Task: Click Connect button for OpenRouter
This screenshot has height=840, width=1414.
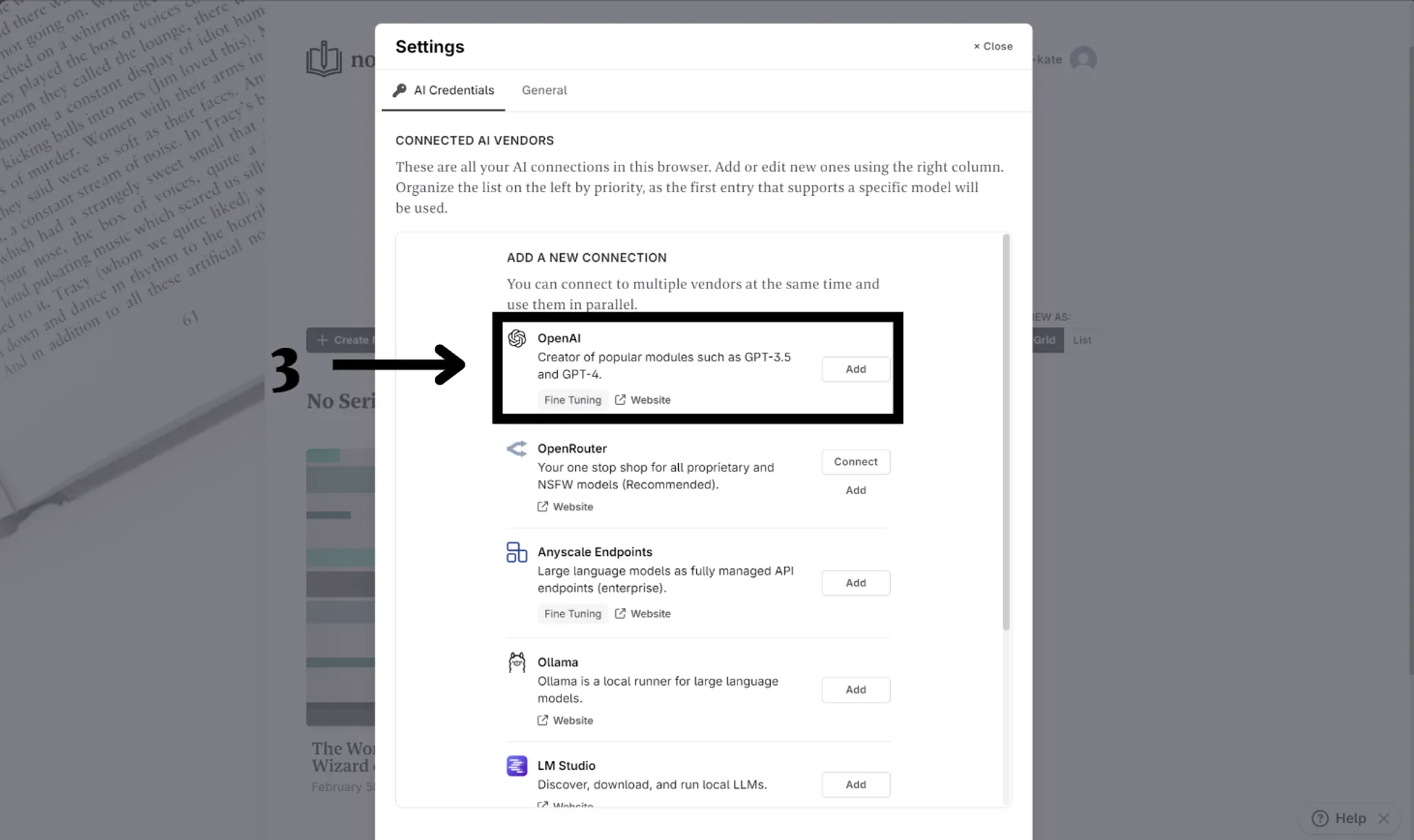Action: click(x=855, y=461)
